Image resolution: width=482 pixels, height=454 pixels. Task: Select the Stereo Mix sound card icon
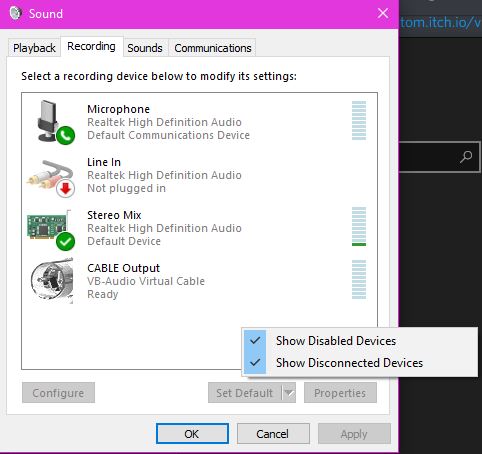(51, 230)
